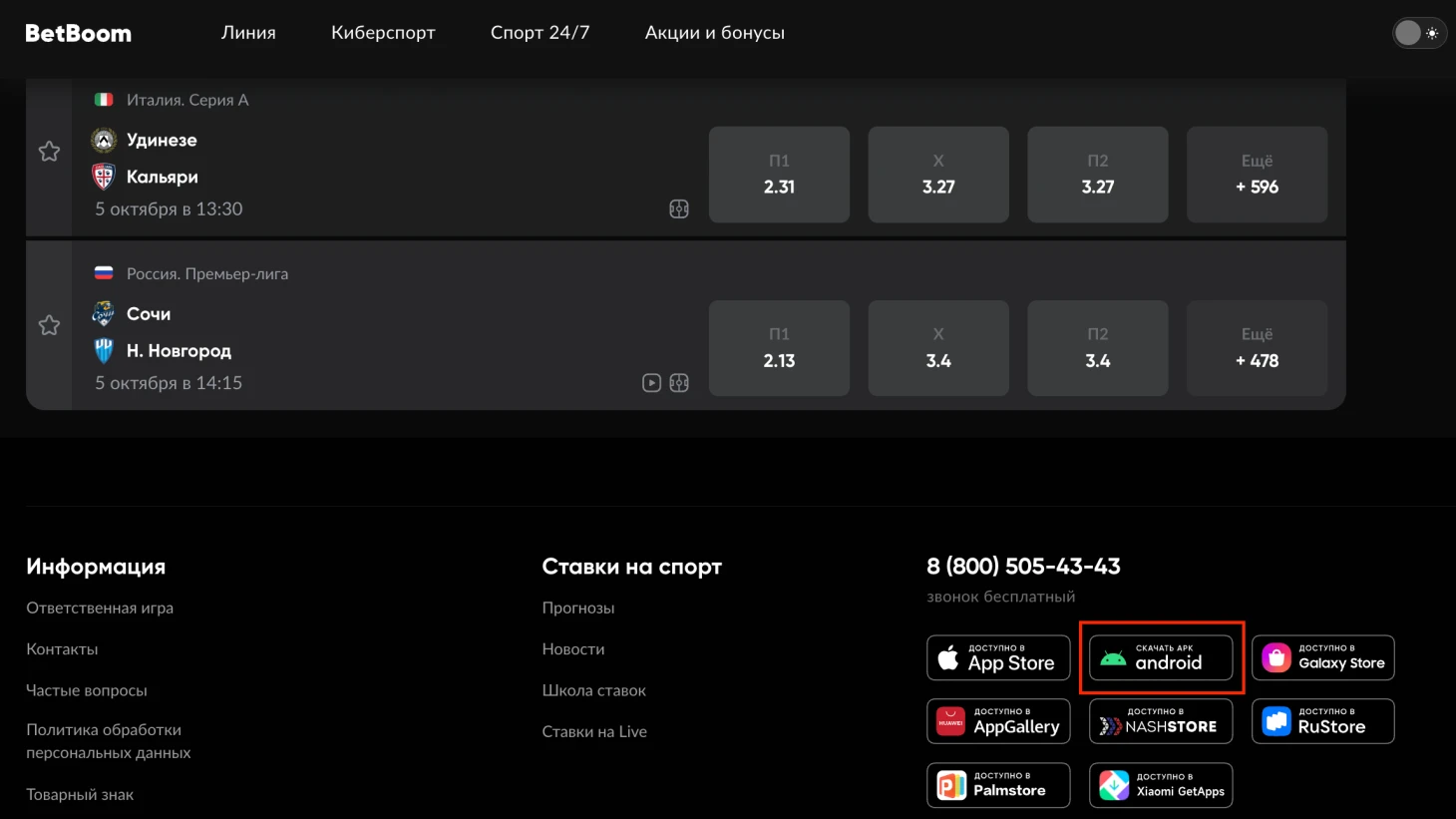This screenshot has height=819, width=1456.
Task: Open the Huawei AppGallery badge
Action: (998, 721)
